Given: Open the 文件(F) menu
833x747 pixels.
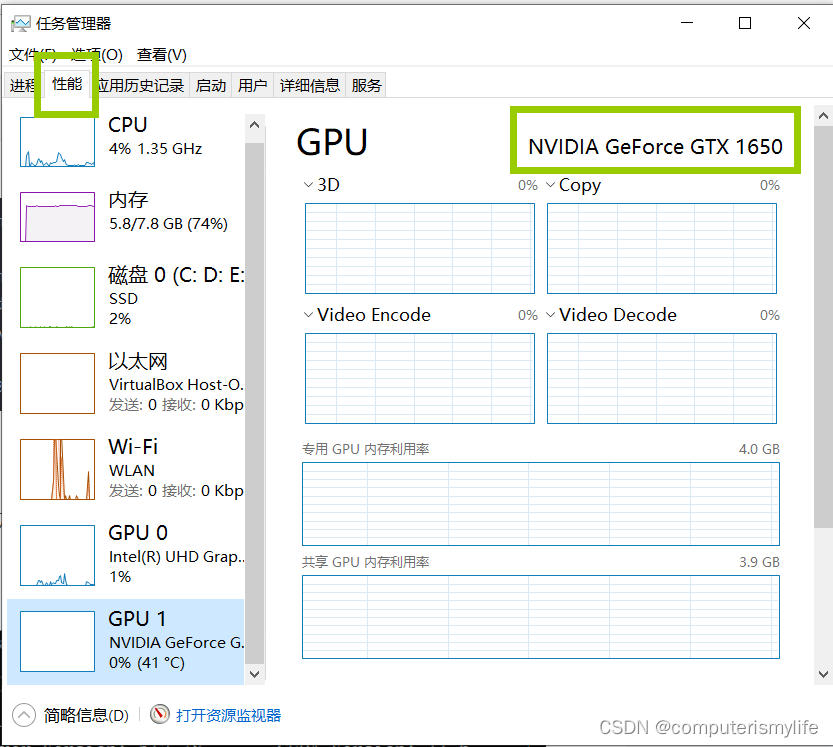Looking at the screenshot, I should coord(33,55).
